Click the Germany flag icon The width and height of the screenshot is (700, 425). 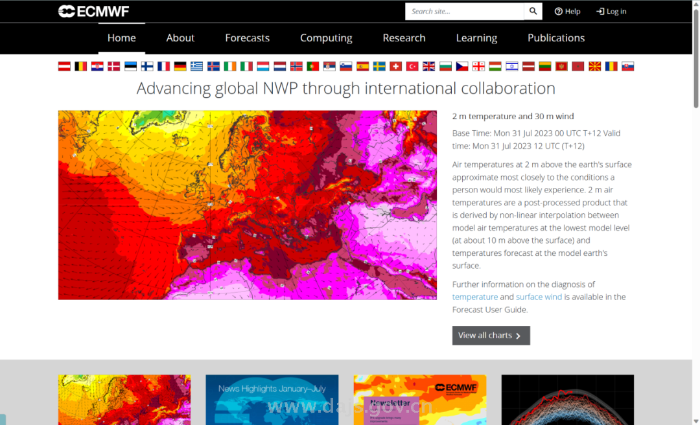(180, 67)
